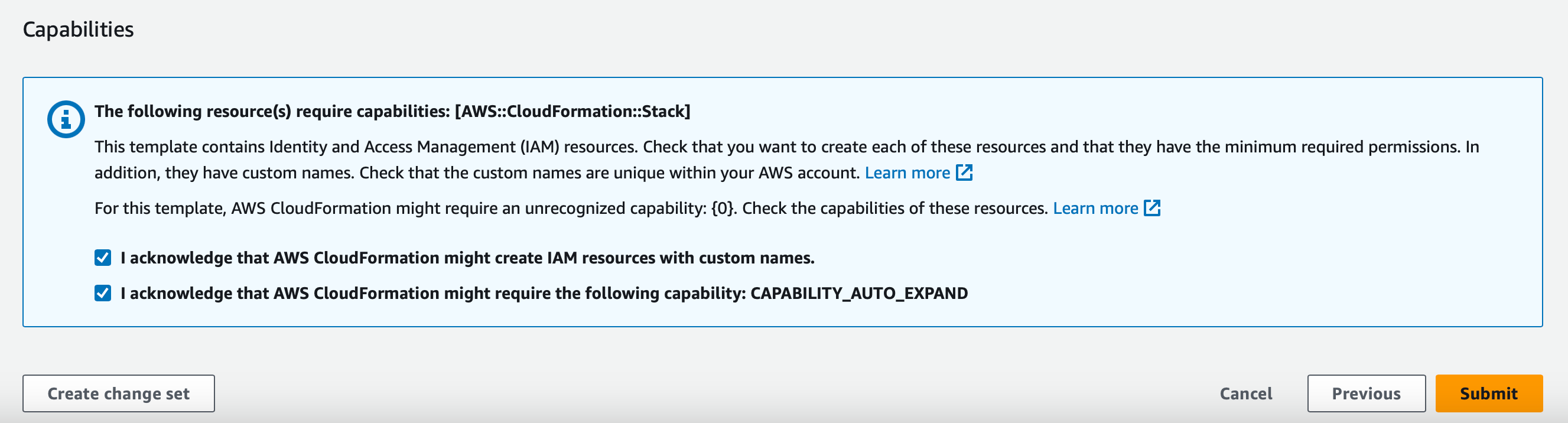This screenshot has width=1568, height=423.
Task: Open Learn more link about custom names
Action: click(x=907, y=173)
